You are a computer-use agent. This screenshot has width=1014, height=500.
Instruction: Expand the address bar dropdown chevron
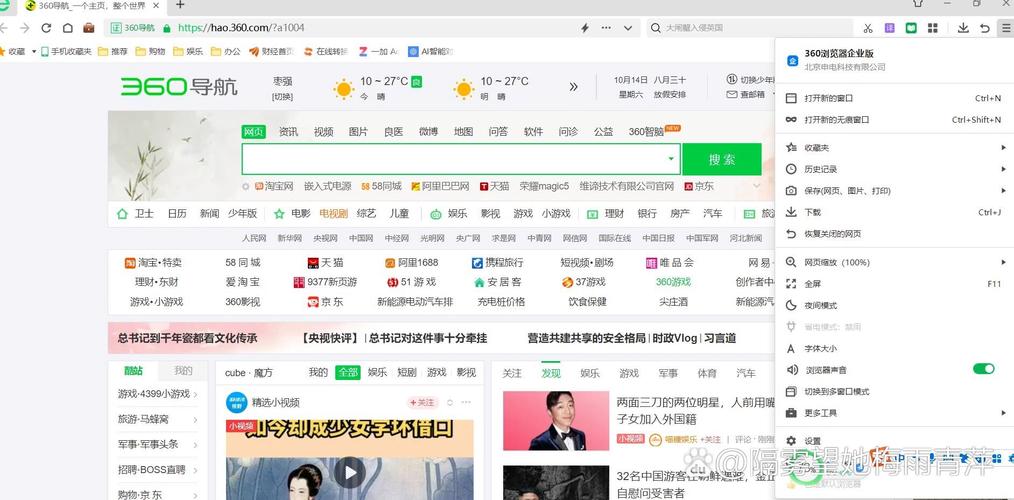click(627, 28)
